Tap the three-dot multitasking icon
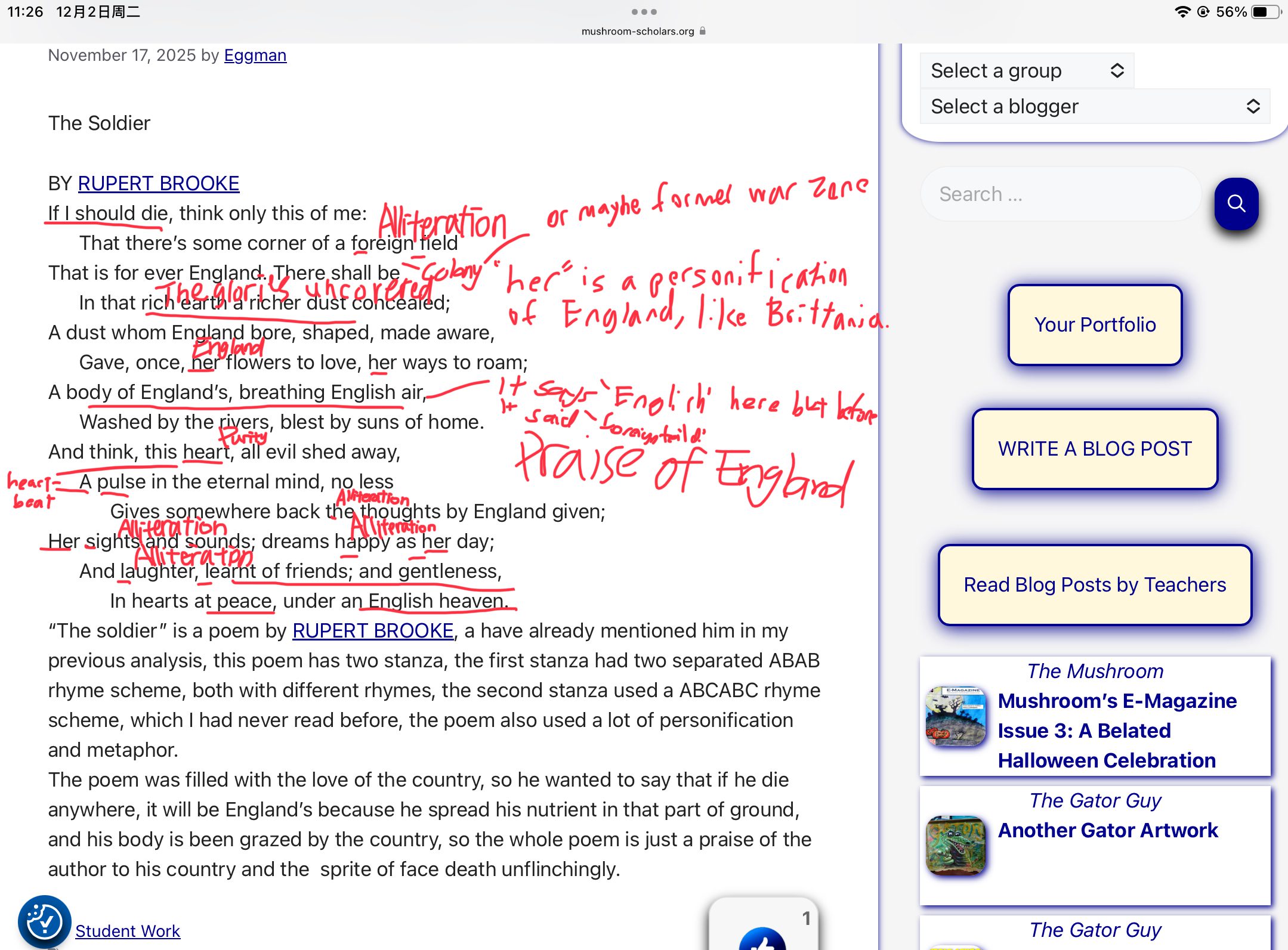 tap(644, 12)
